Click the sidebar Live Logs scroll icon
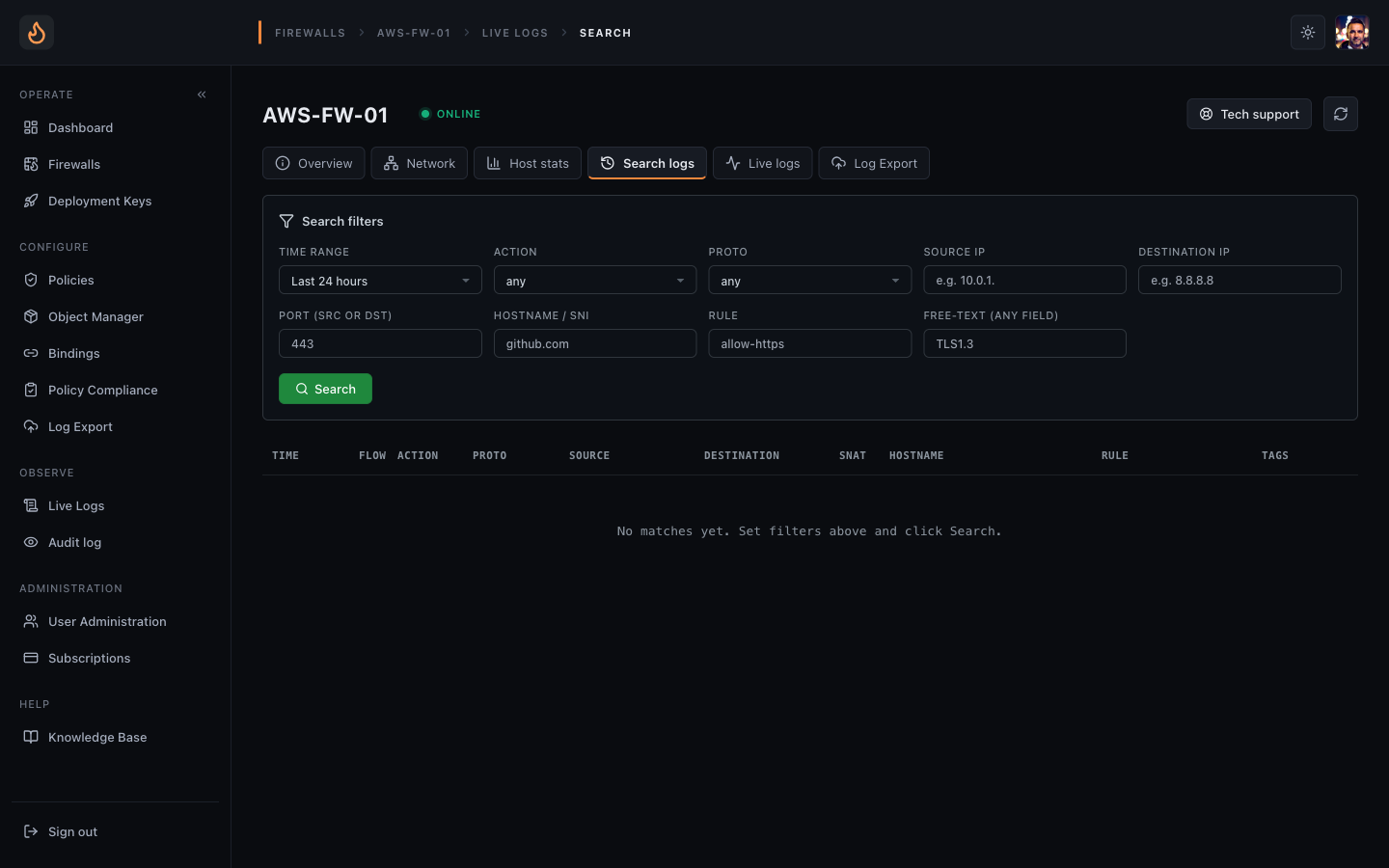Viewport: 1389px width, 868px height. coord(31,505)
